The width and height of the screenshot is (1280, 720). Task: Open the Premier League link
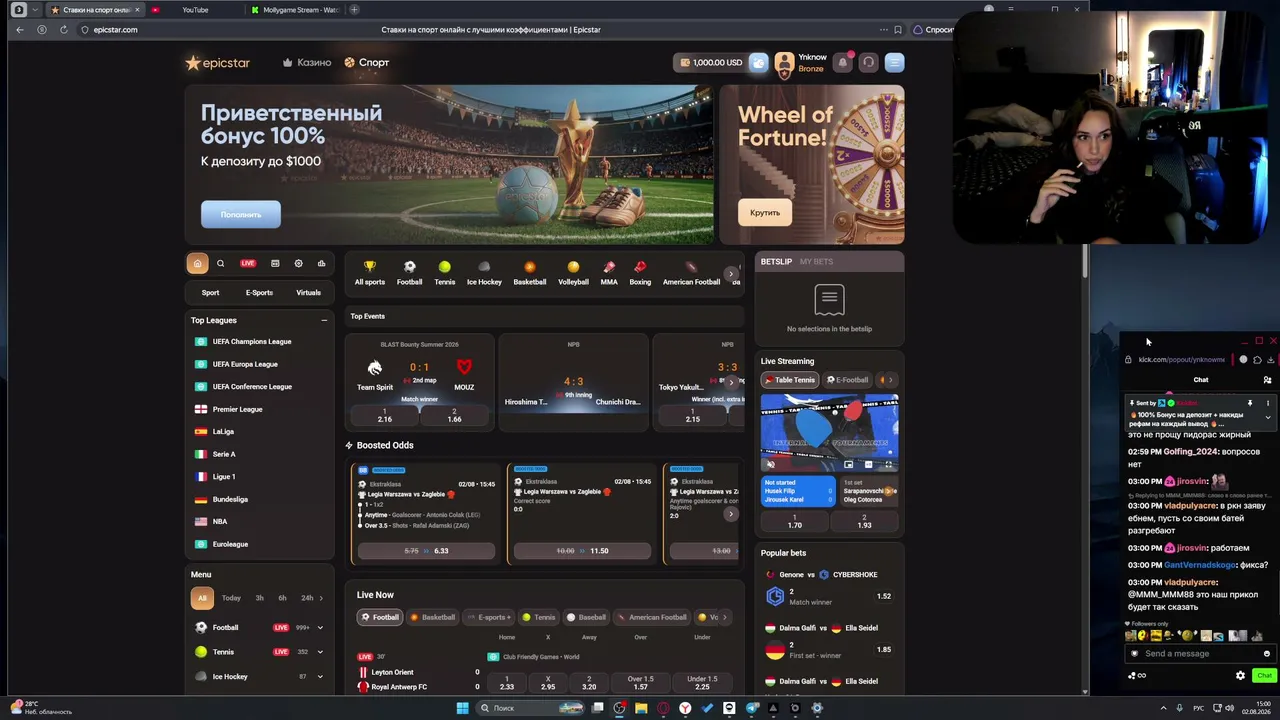pyautogui.click(x=237, y=409)
